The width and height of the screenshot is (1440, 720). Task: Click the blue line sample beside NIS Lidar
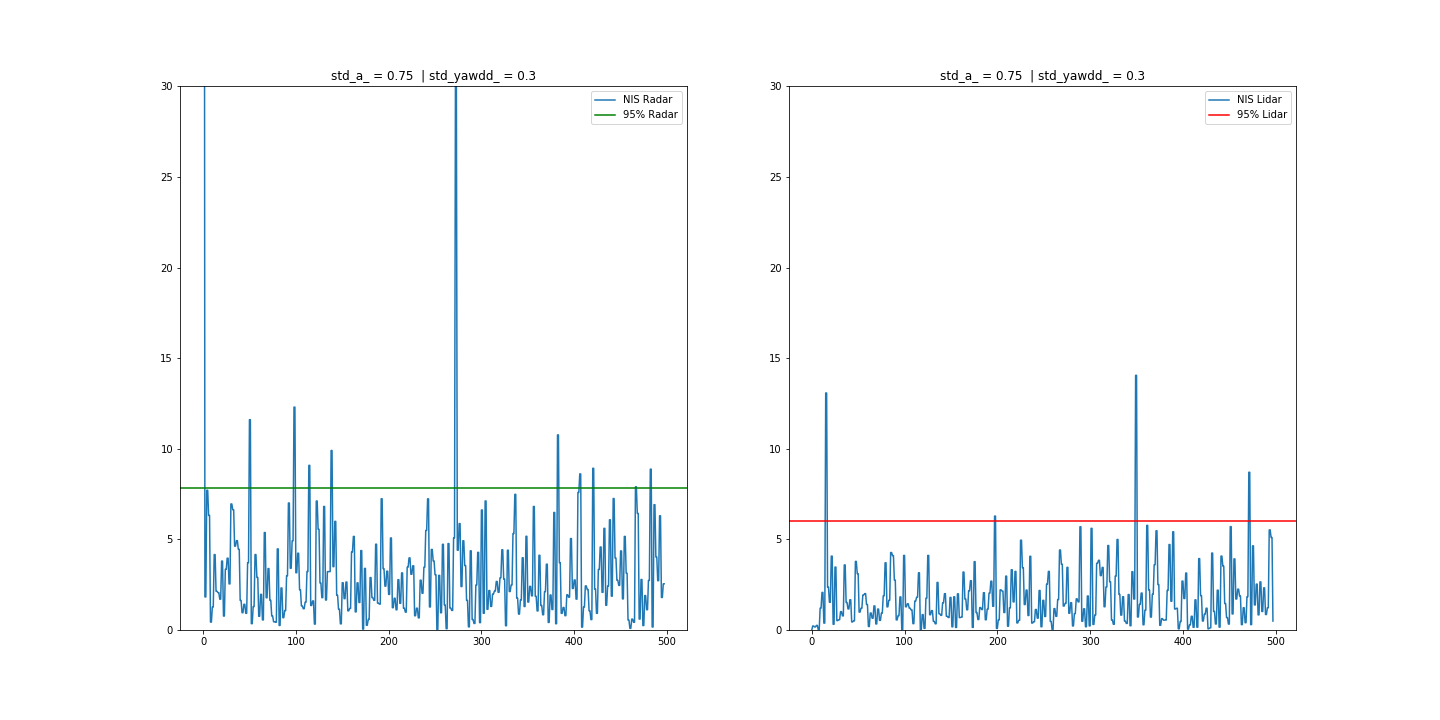(x=1219, y=100)
